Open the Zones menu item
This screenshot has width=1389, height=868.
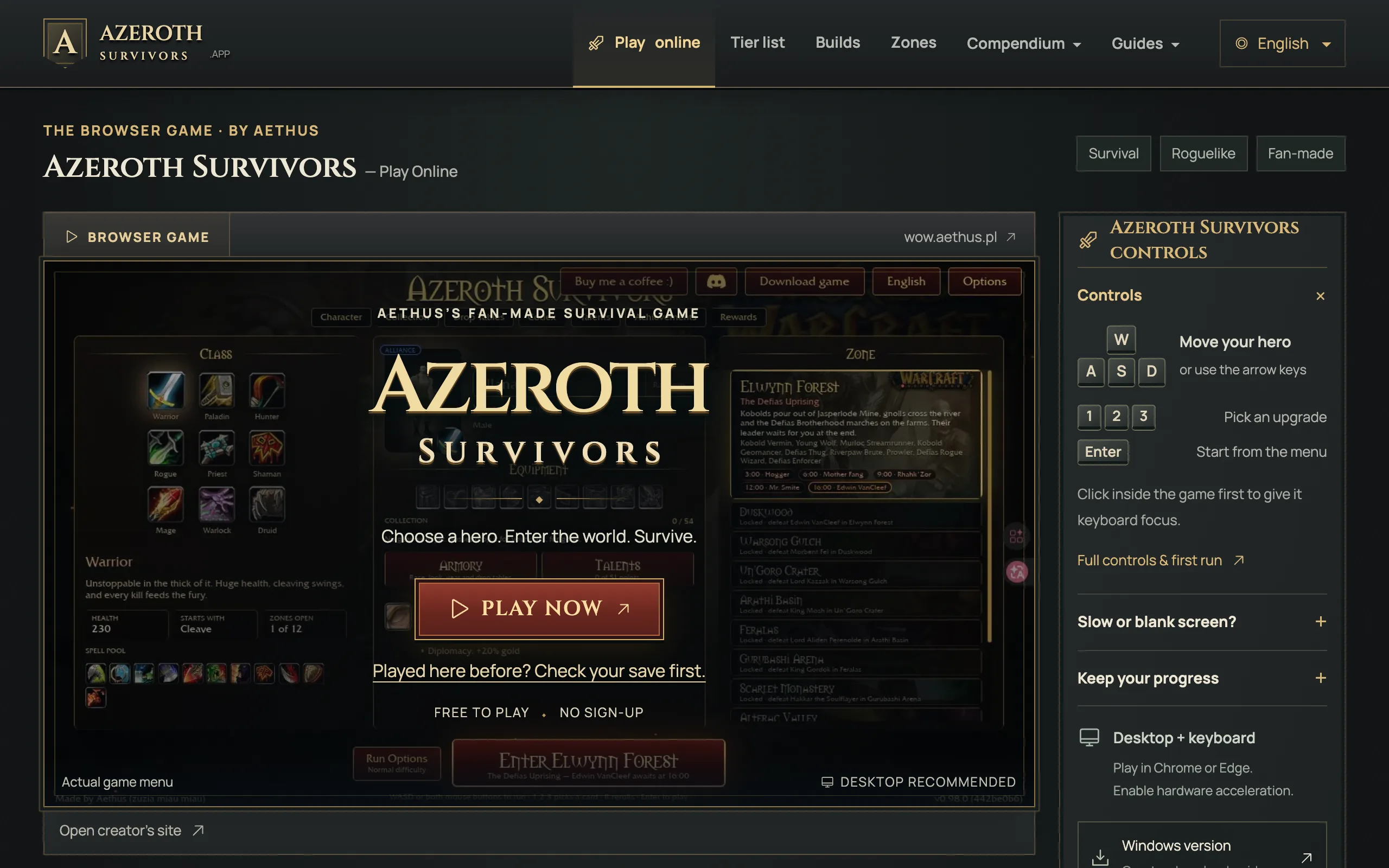click(x=913, y=42)
